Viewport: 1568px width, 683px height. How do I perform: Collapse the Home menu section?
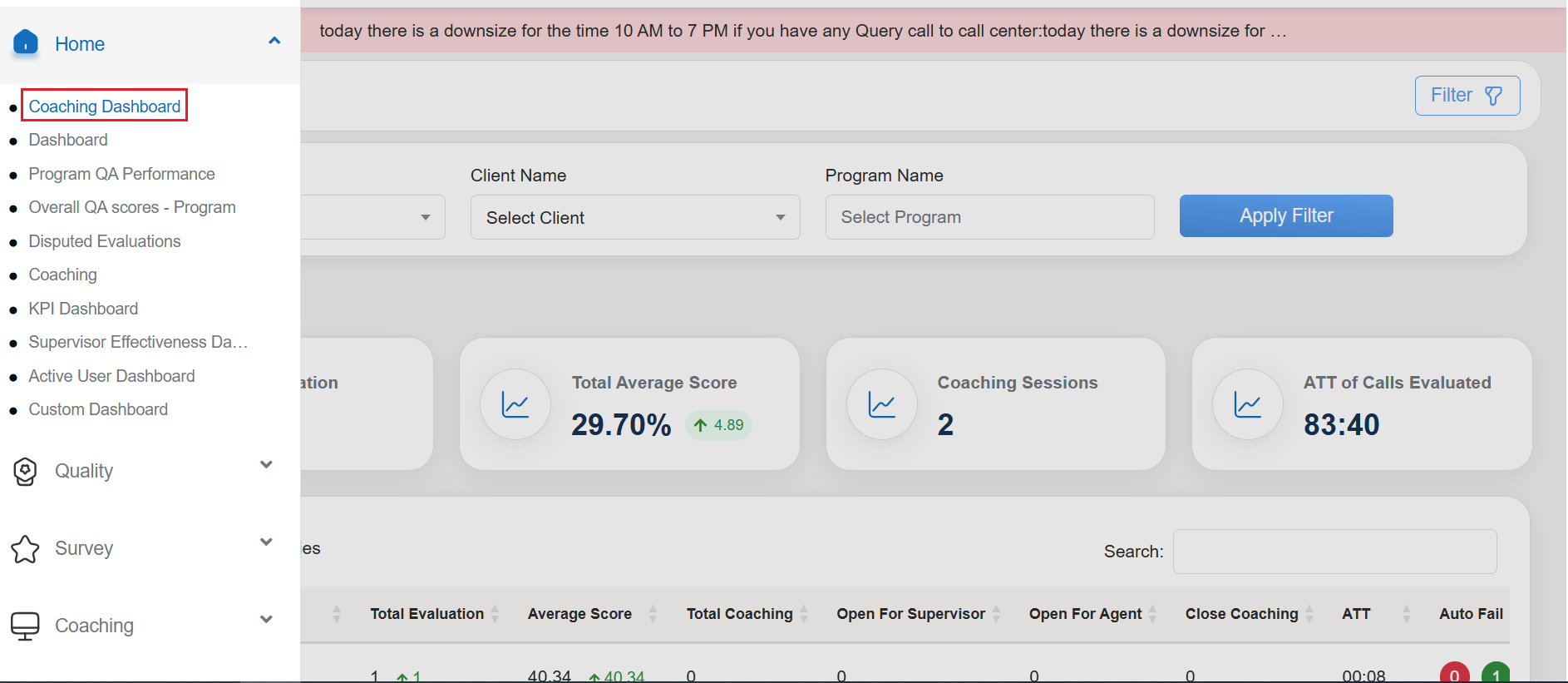coord(274,41)
